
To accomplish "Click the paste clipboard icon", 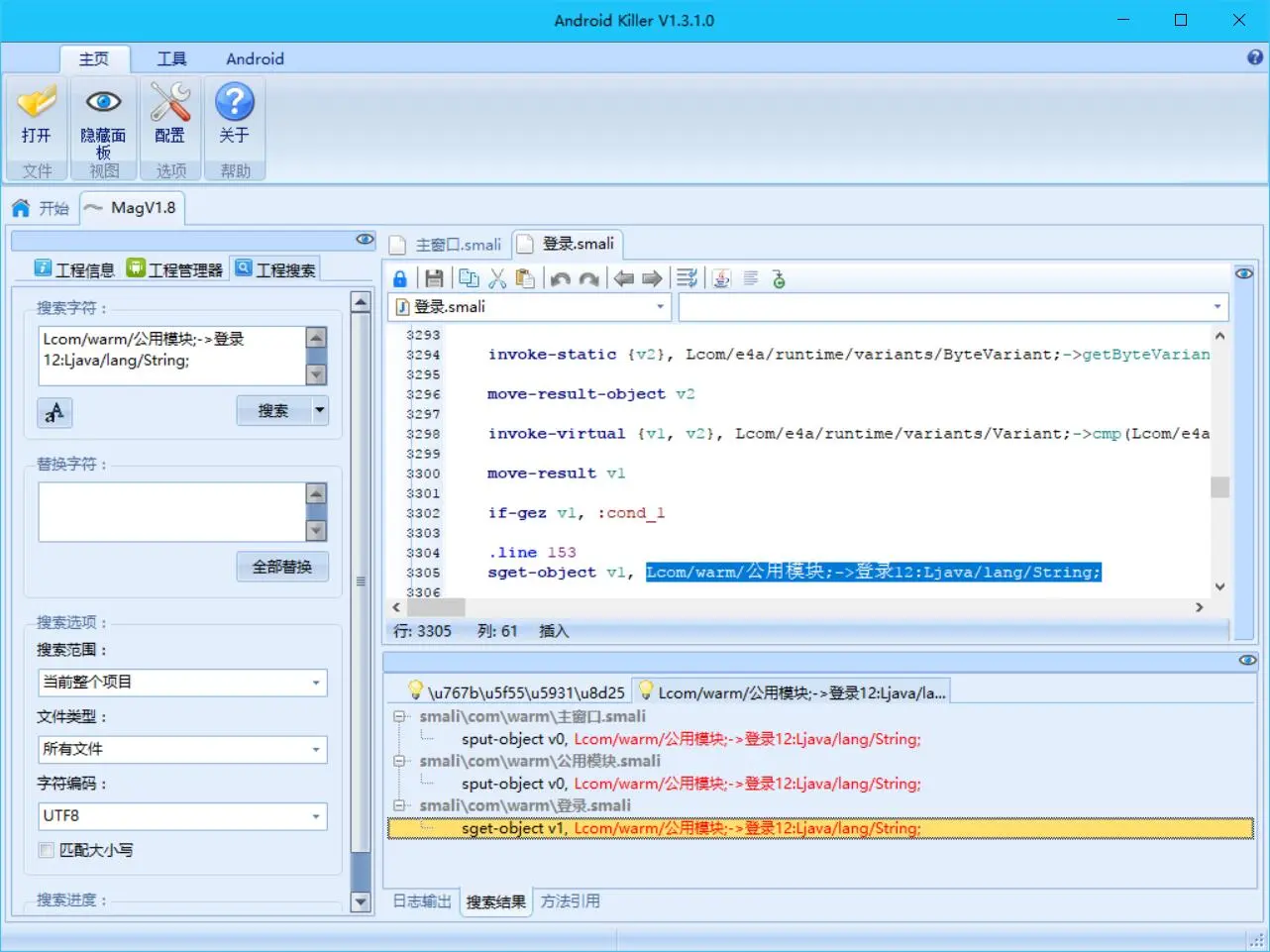I will pos(526,279).
